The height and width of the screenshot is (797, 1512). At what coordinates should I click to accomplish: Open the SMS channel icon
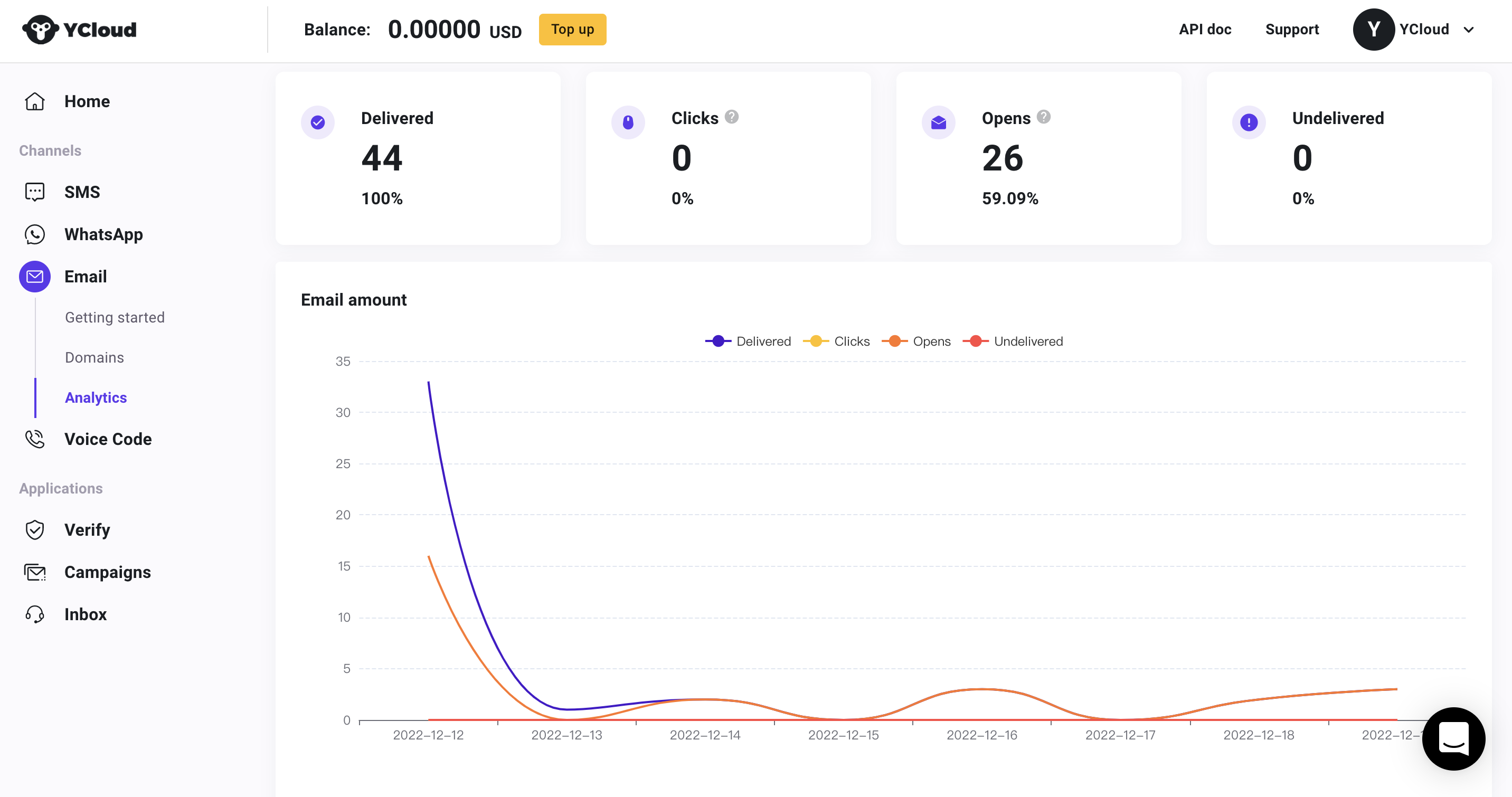(x=35, y=192)
